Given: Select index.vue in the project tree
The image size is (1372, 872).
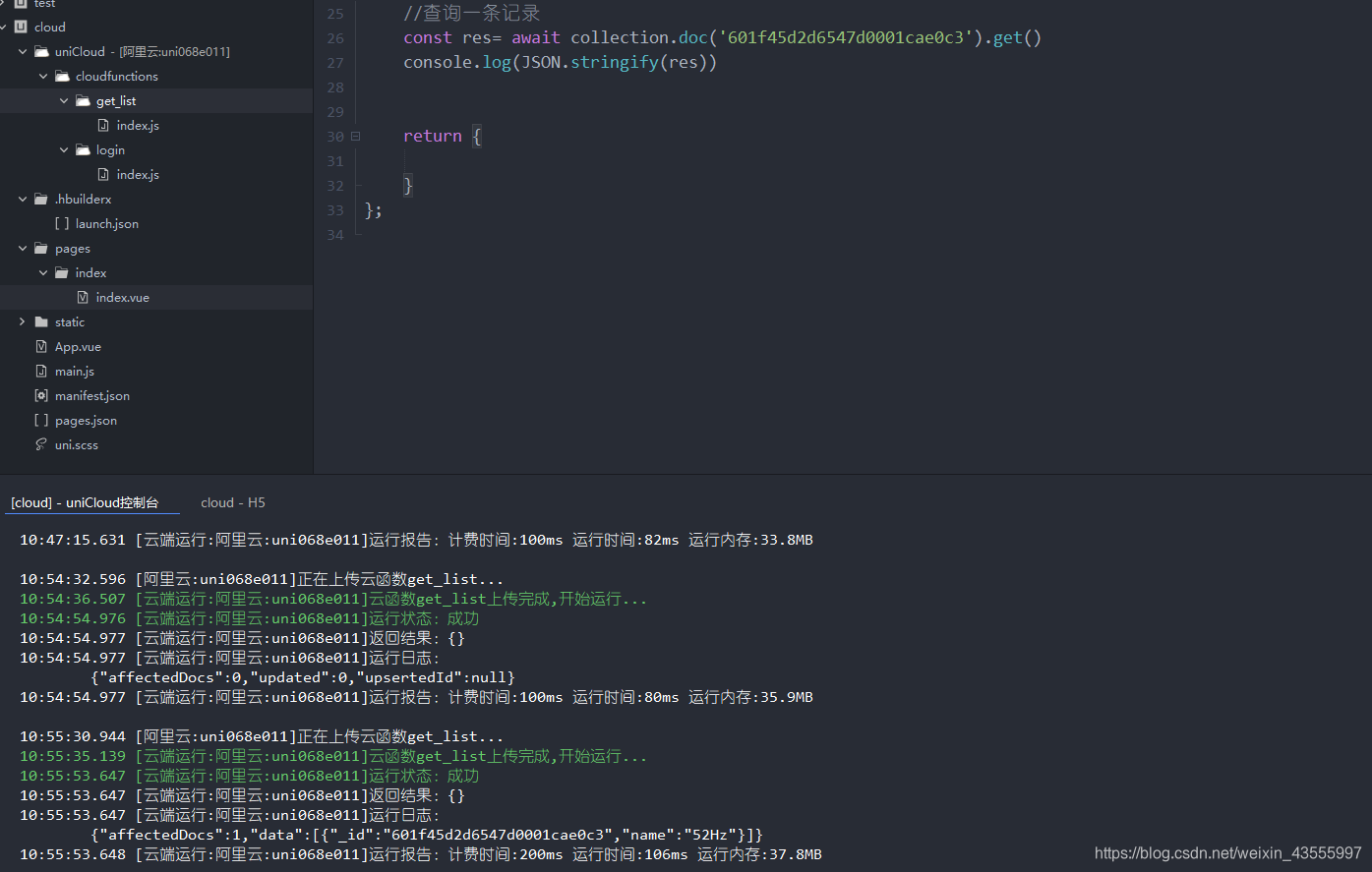Looking at the screenshot, I should pyautogui.click(x=123, y=298).
